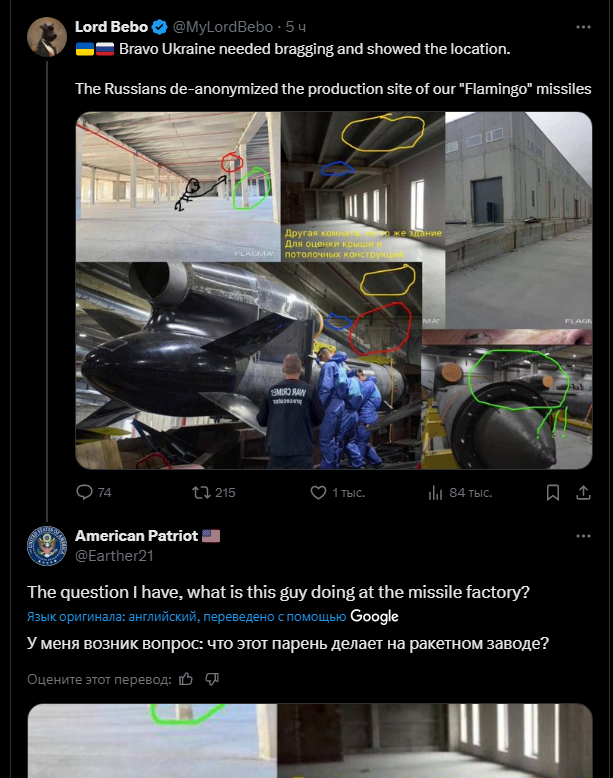The width and height of the screenshot is (613, 778).
Task: Open the gray building exterior photo
Action: [x=518, y=218]
